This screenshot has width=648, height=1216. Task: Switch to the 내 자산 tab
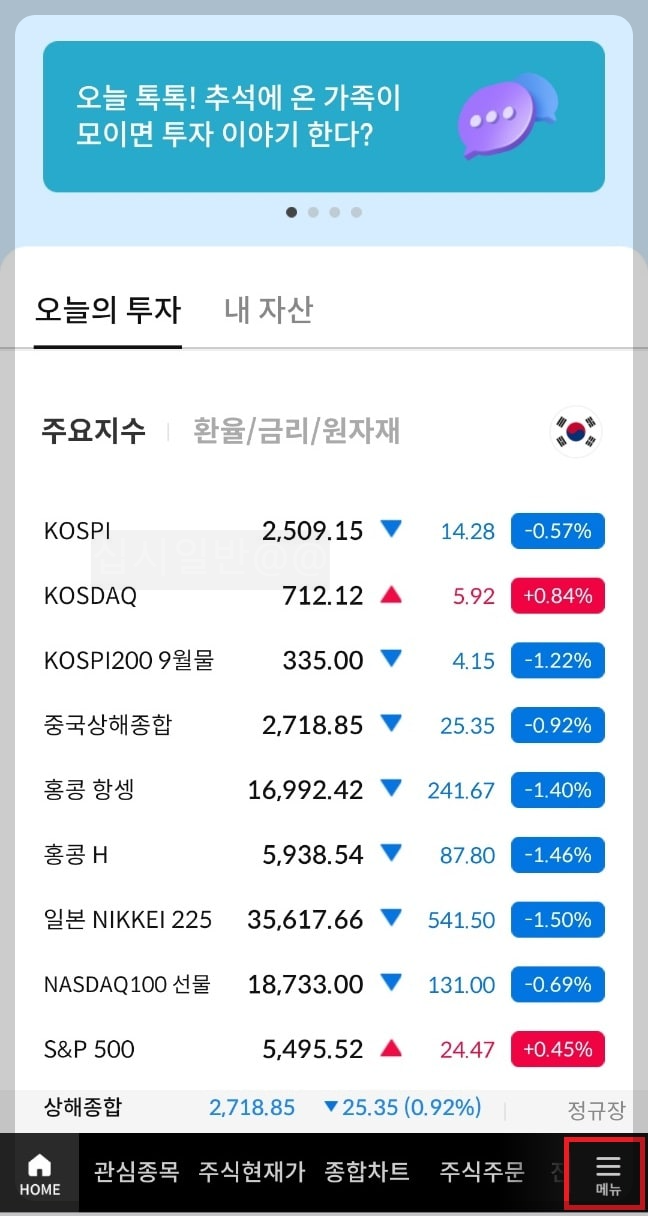click(x=267, y=310)
